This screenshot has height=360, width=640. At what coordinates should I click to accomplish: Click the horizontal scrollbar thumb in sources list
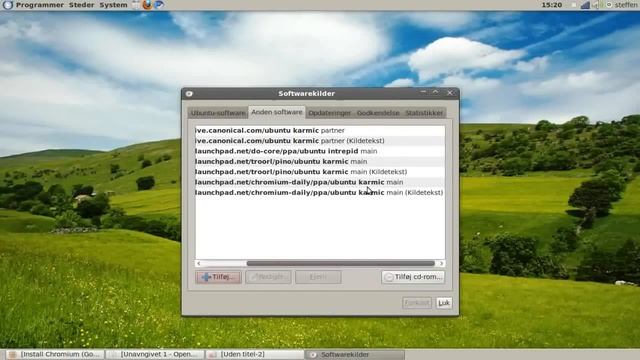pyautogui.click(x=340, y=264)
